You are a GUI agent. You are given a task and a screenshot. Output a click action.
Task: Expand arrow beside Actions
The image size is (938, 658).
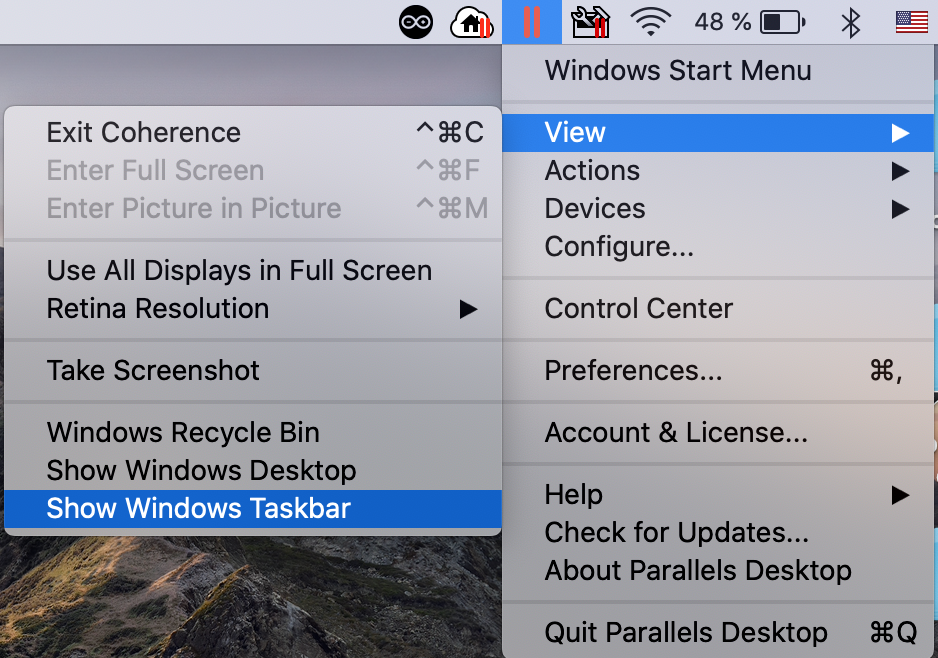tap(900, 171)
